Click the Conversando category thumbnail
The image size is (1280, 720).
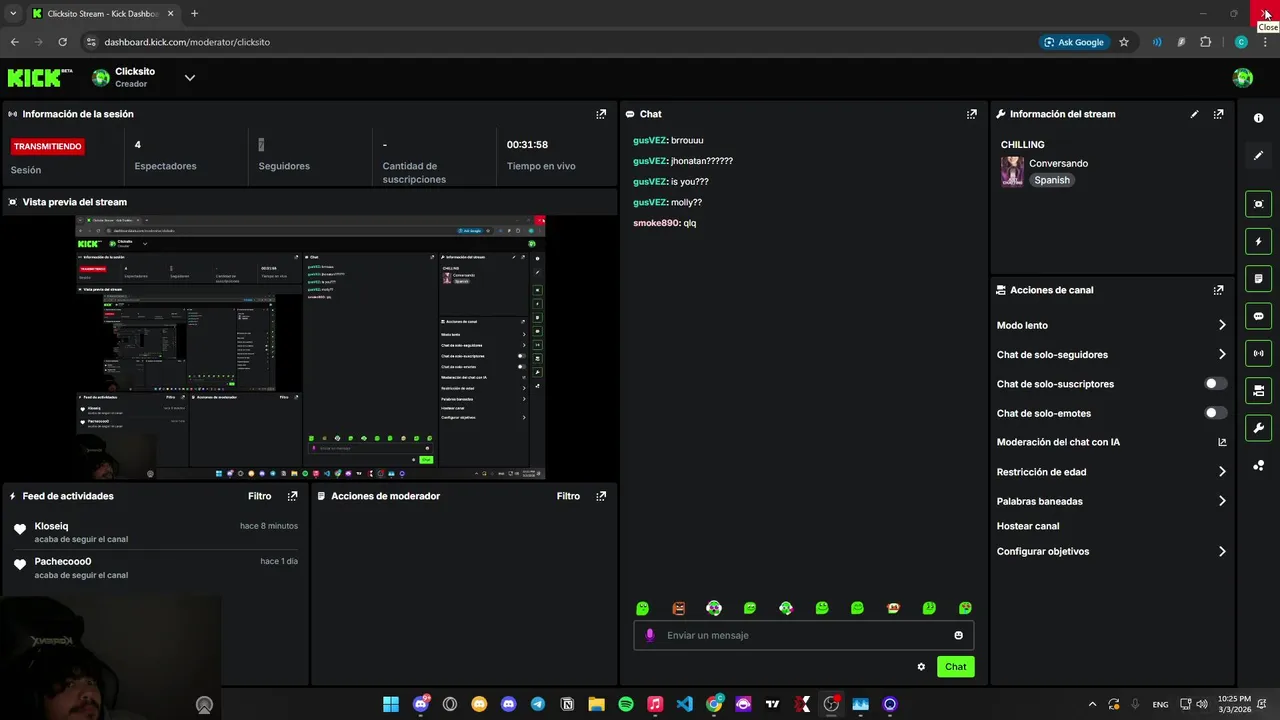(x=1012, y=172)
